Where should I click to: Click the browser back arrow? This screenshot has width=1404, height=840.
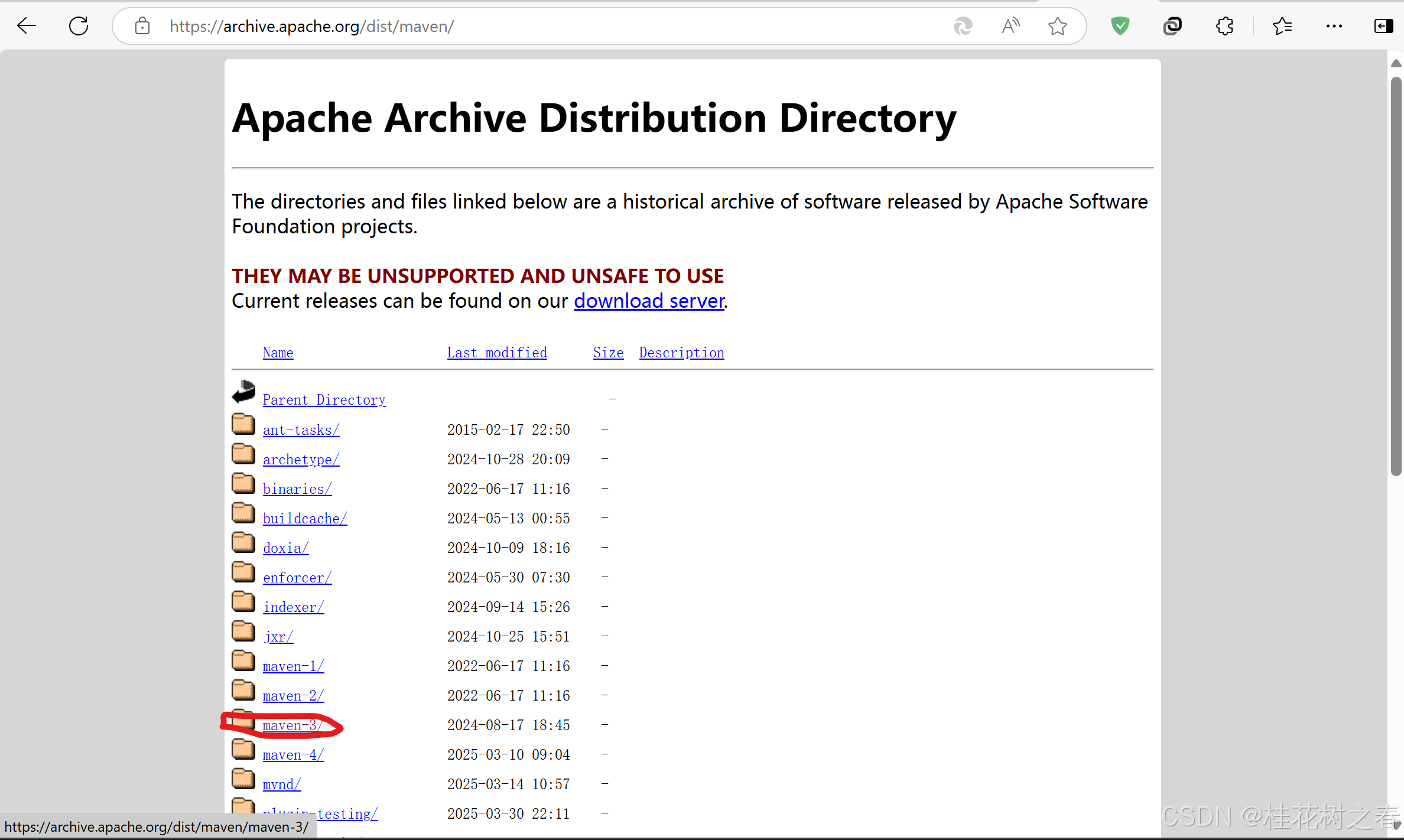[x=27, y=26]
